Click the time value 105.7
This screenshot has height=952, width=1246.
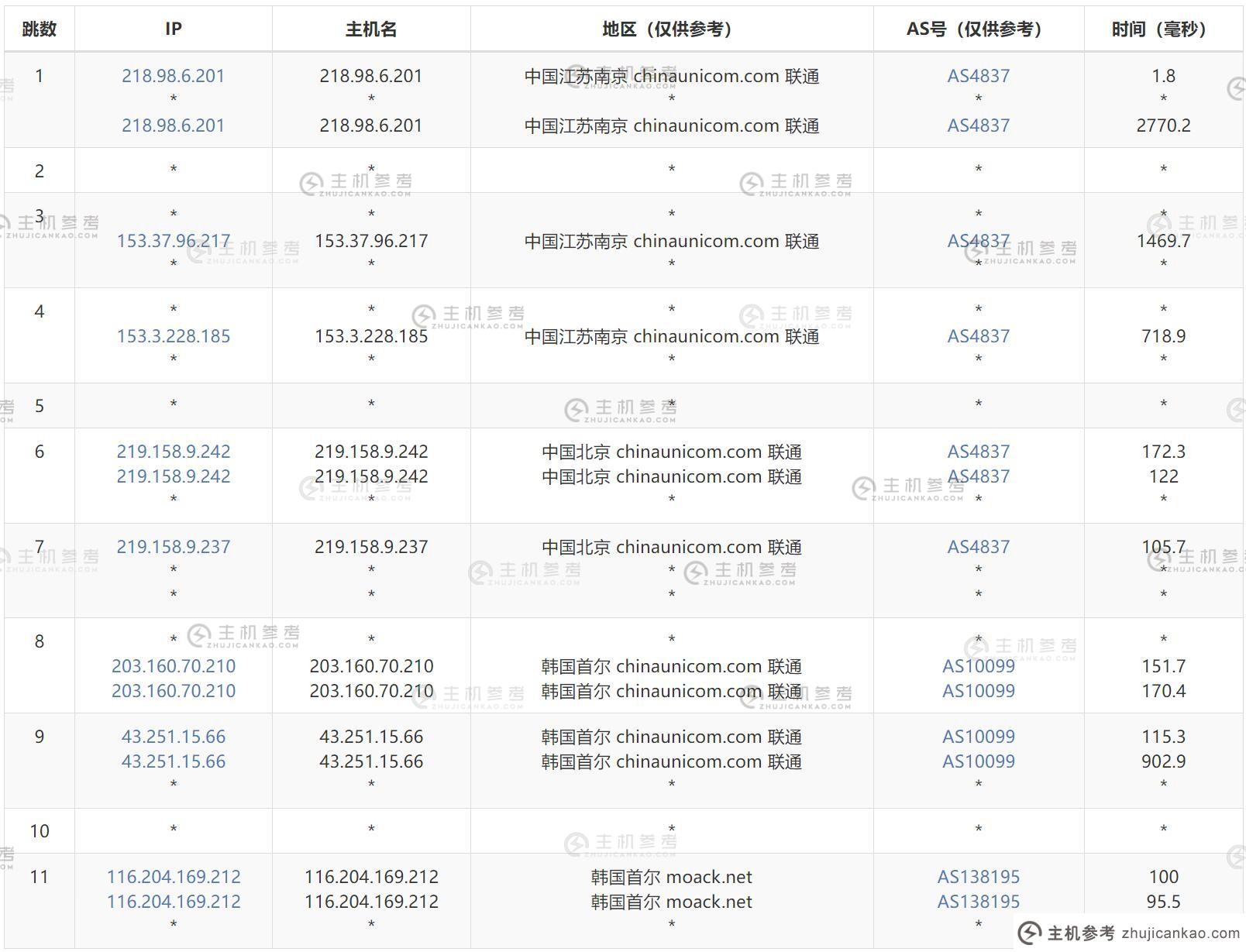[1164, 547]
